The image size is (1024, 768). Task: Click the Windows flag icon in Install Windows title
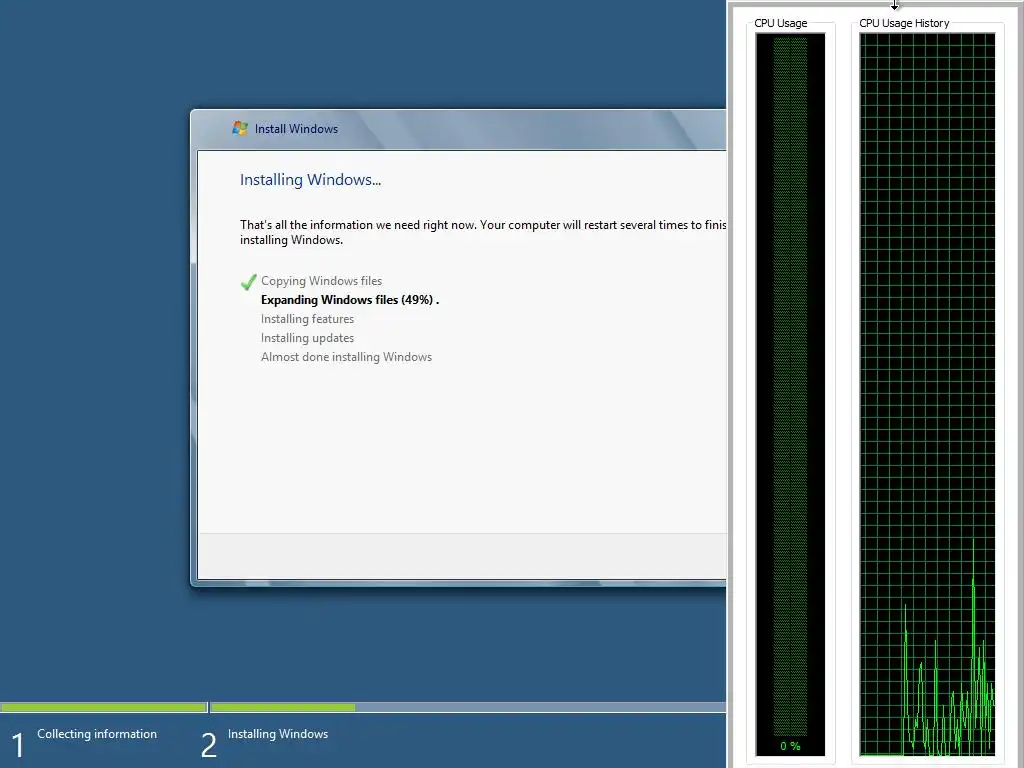[240, 128]
